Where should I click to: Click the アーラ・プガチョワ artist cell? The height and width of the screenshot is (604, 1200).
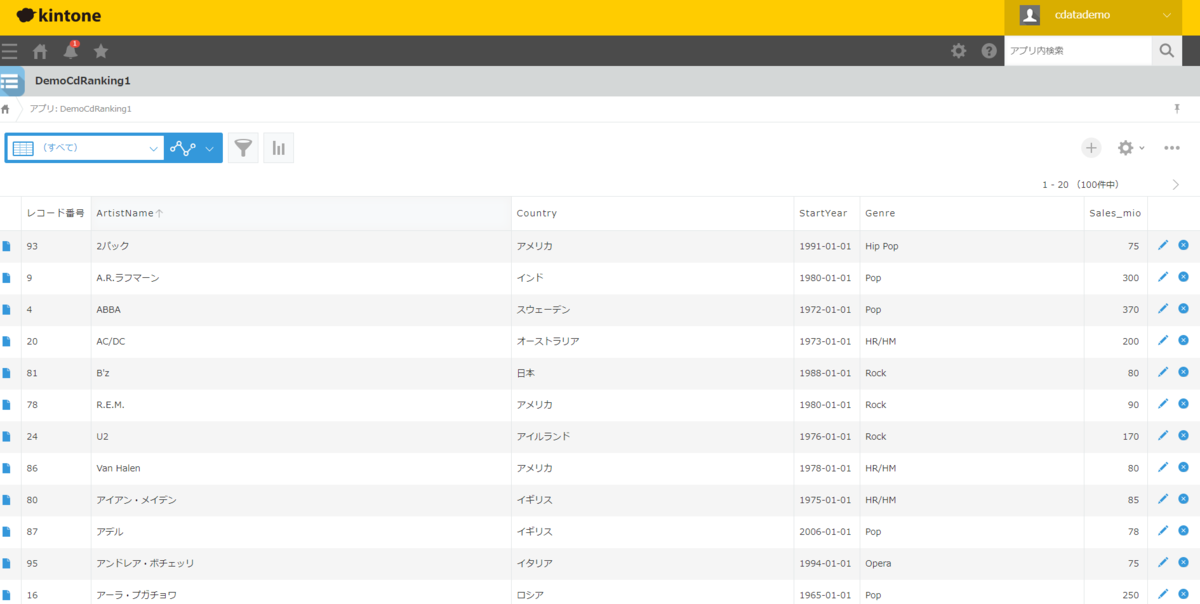click(x=301, y=594)
